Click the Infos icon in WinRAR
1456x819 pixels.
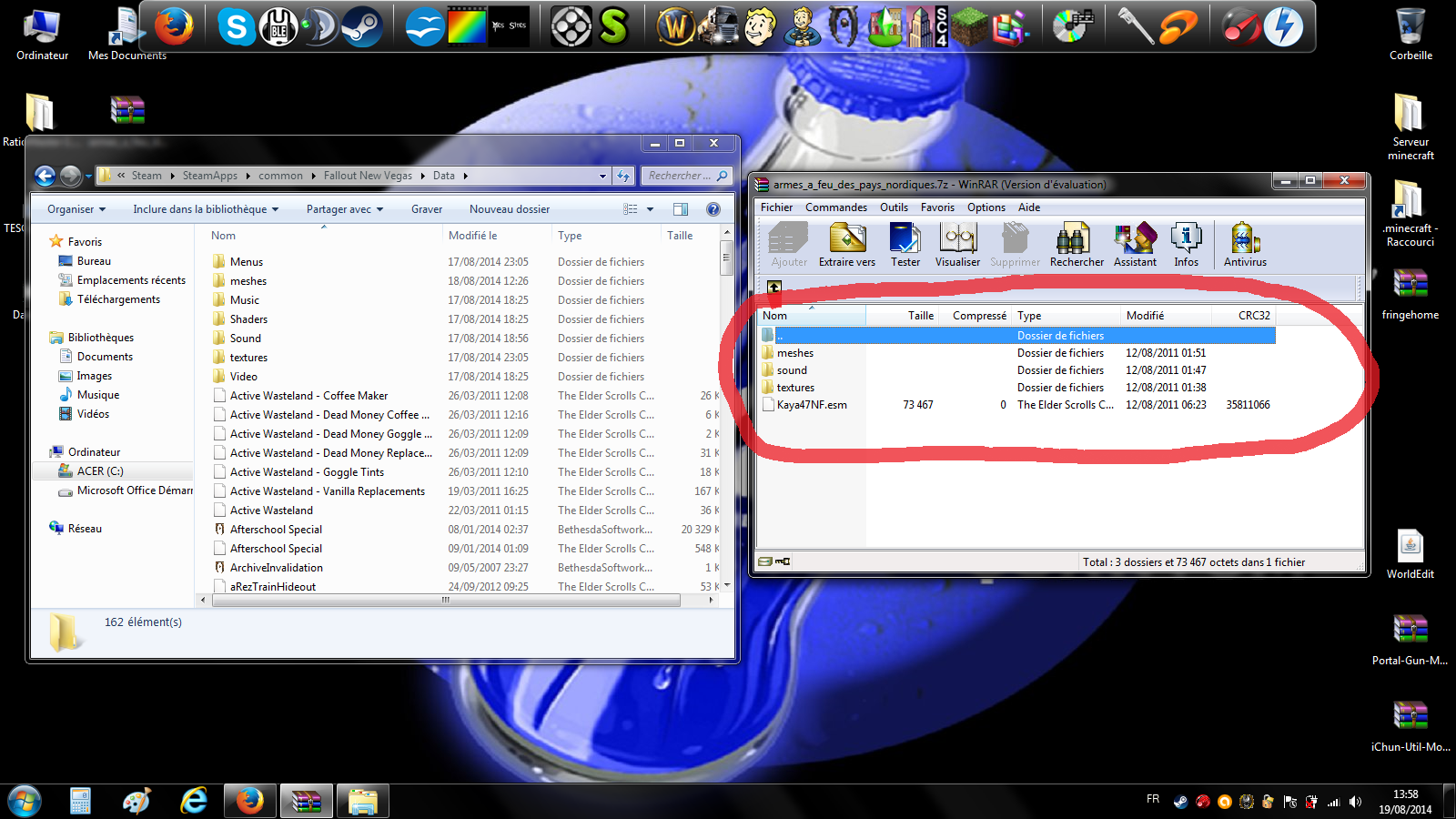coord(1186,245)
